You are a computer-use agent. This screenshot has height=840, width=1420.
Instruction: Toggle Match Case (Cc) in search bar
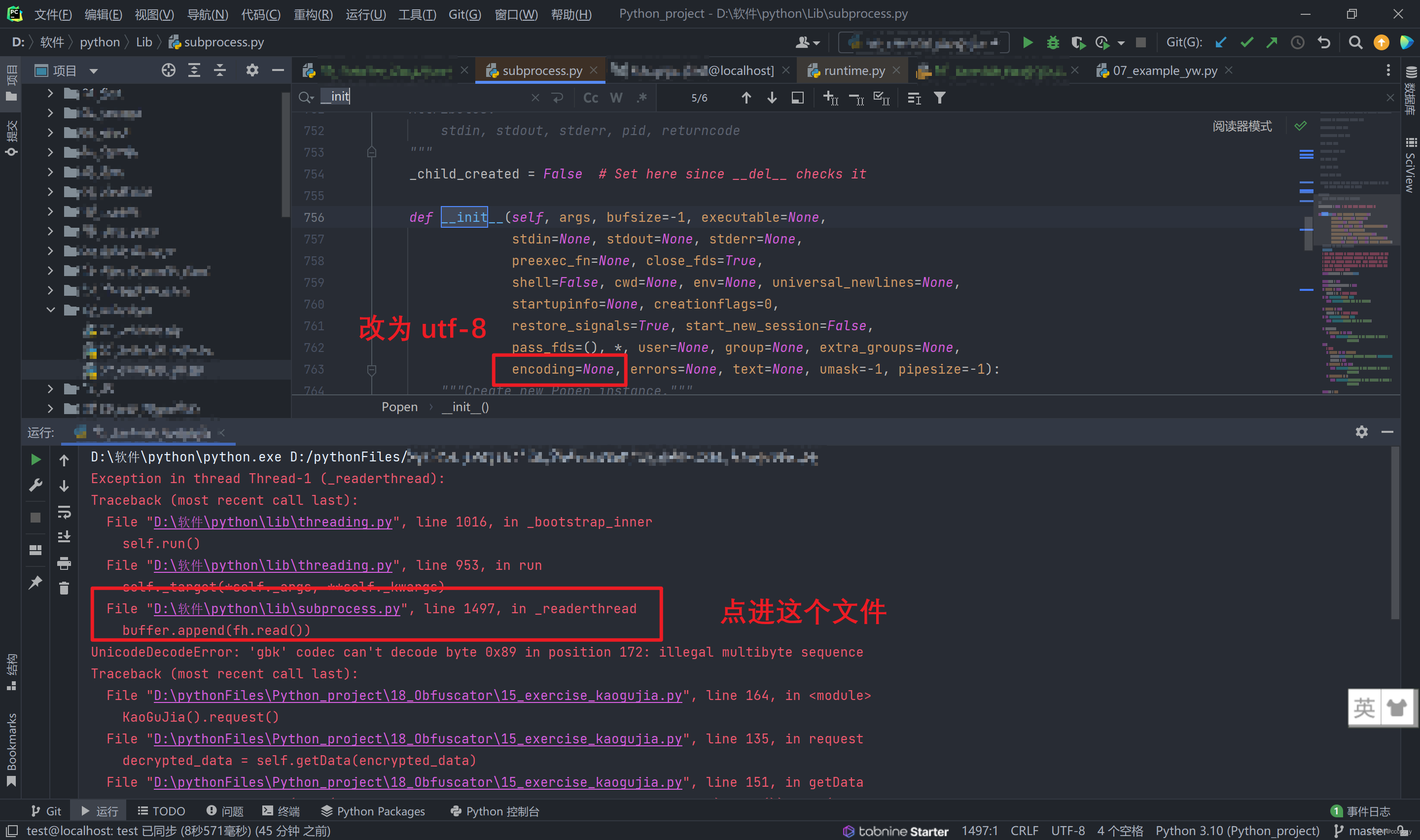point(590,98)
